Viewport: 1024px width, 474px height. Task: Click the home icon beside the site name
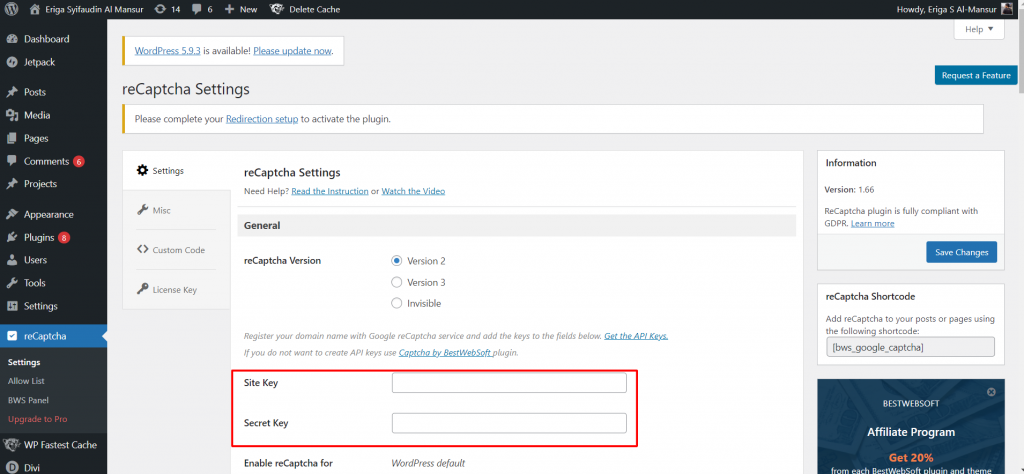(x=34, y=9)
